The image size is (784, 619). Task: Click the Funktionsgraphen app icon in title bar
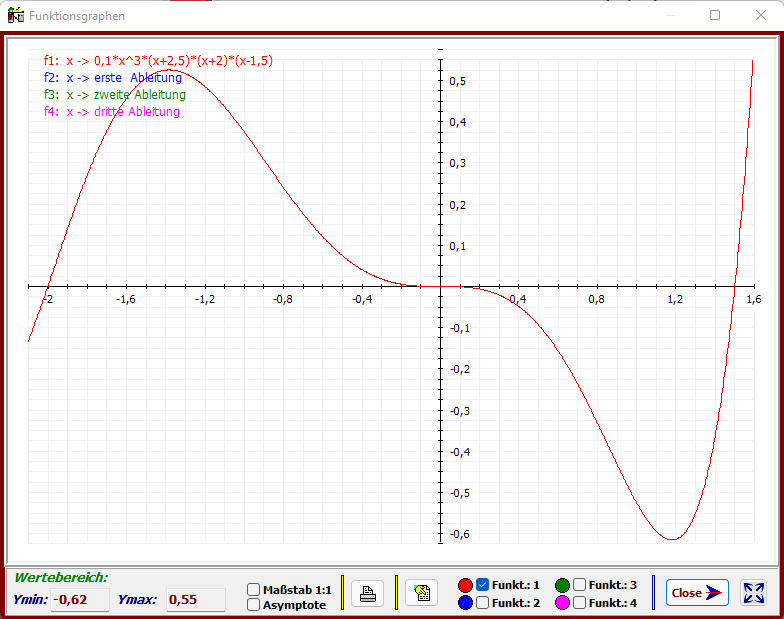(15, 16)
